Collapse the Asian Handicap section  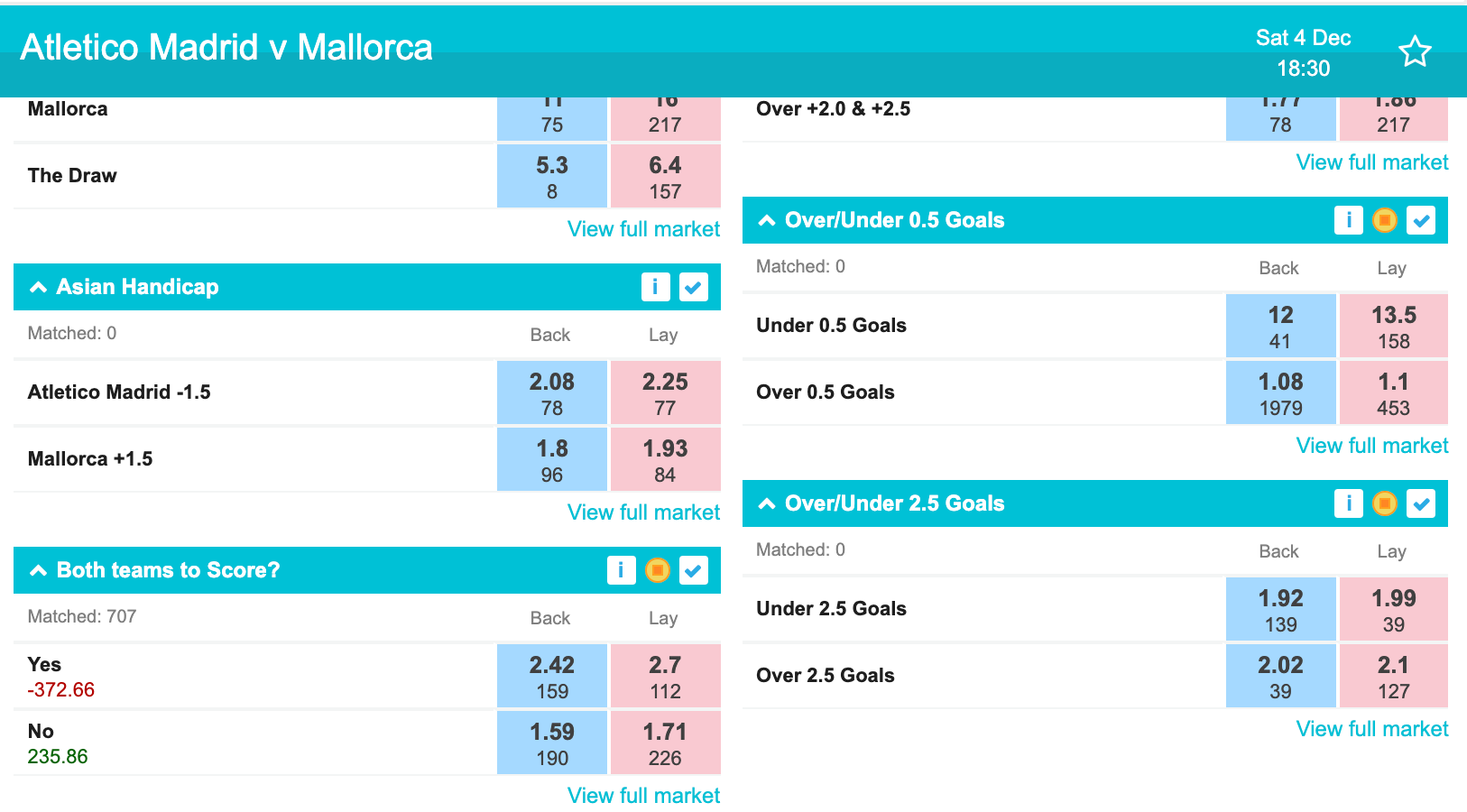click(38, 287)
